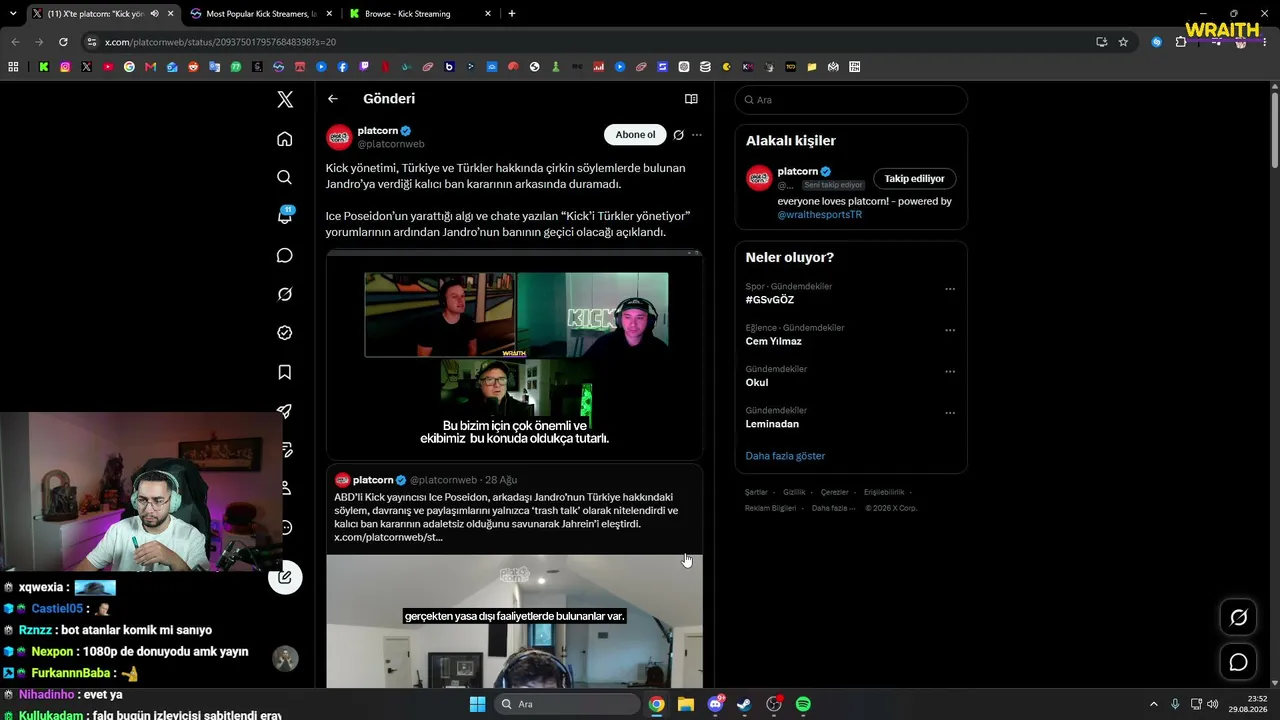Open the Windows Start menu

pyautogui.click(x=478, y=704)
